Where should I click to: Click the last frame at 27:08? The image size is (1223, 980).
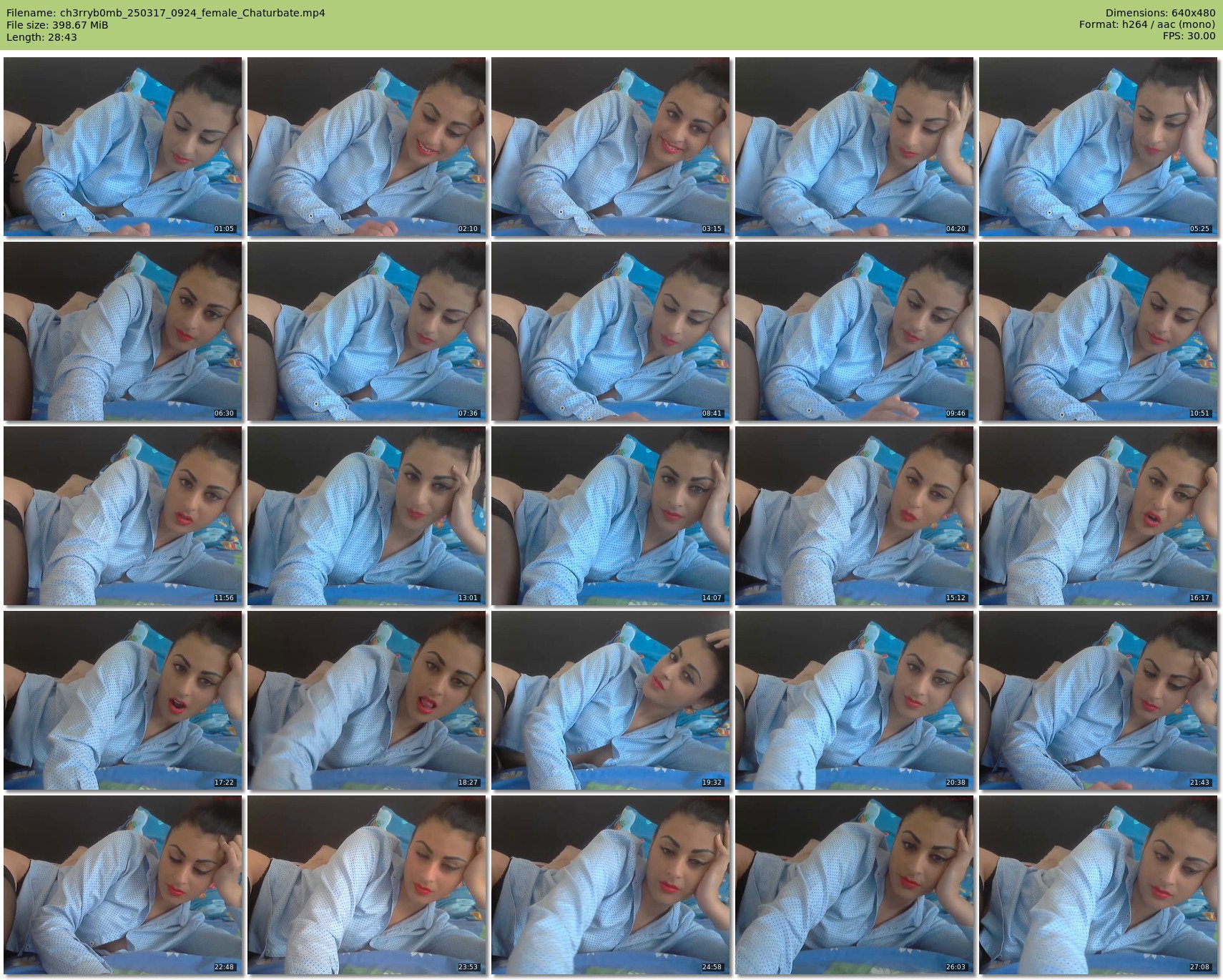[x=1099, y=885]
